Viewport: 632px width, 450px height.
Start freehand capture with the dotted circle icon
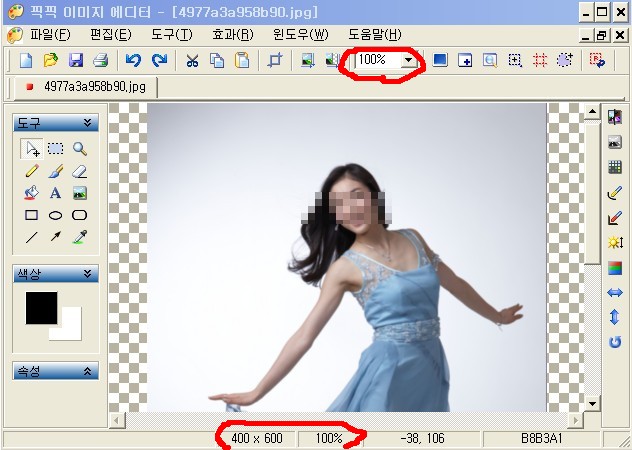click(565, 60)
